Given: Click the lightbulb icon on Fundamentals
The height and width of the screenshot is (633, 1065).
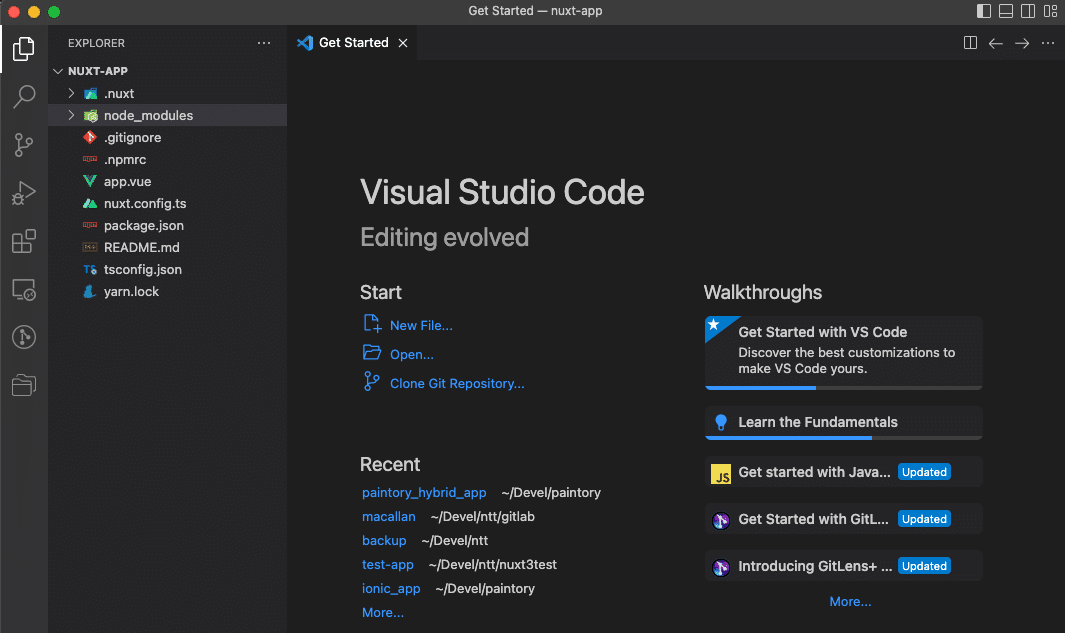Looking at the screenshot, I should pos(721,422).
